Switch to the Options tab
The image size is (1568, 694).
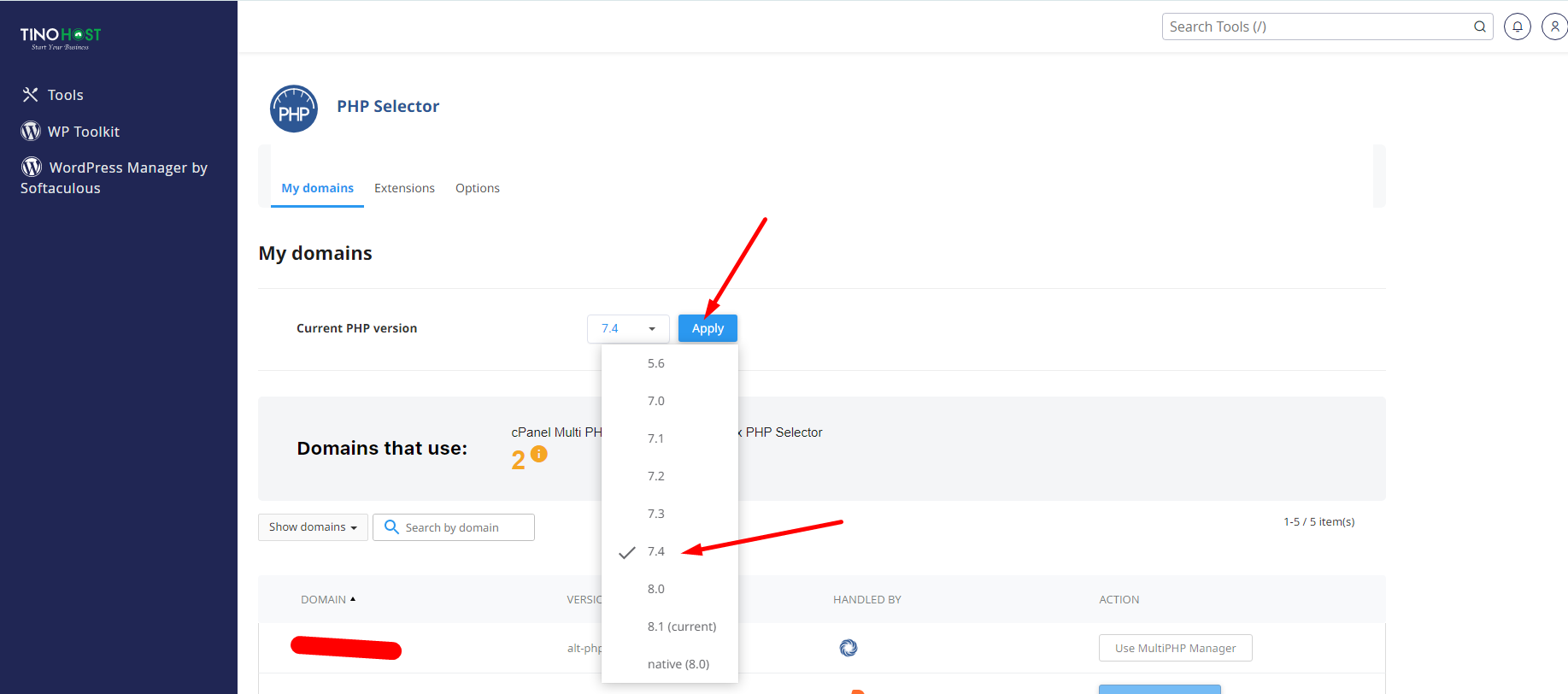(478, 188)
